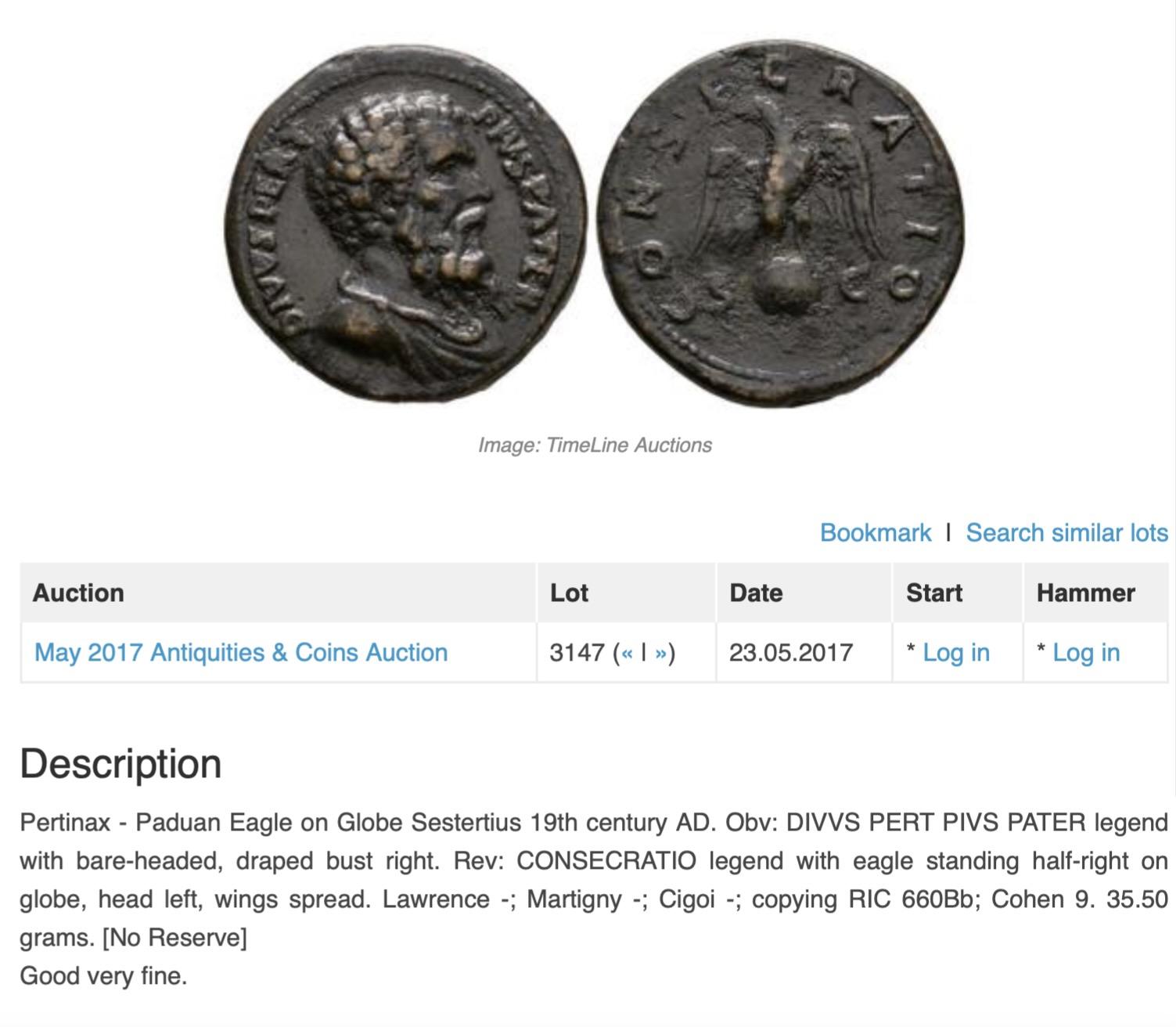
Task: Click lot number 3147
Action: pyautogui.click(x=577, y=653)
